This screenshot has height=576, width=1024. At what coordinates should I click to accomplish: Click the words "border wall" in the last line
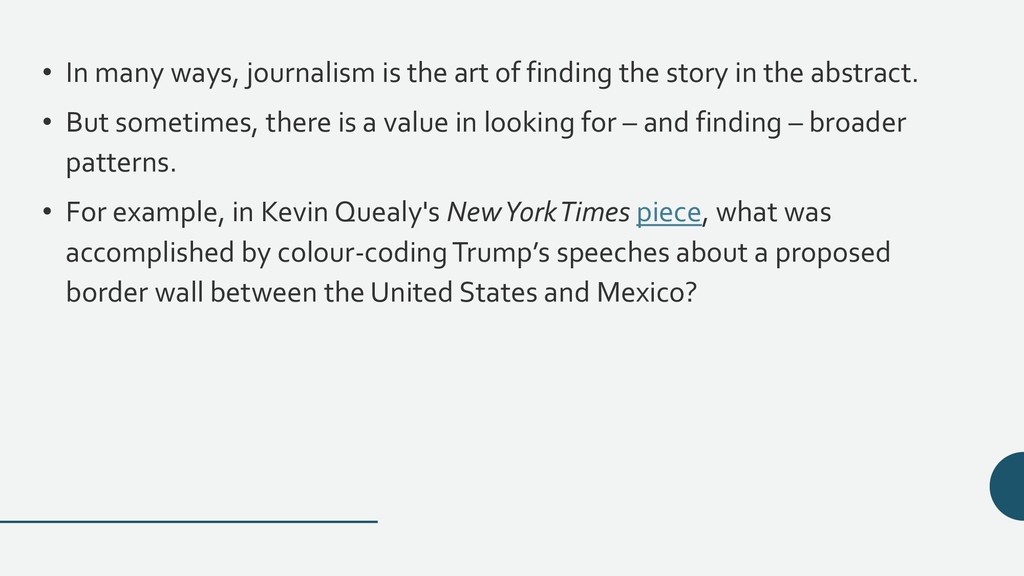tap(135, 292)
